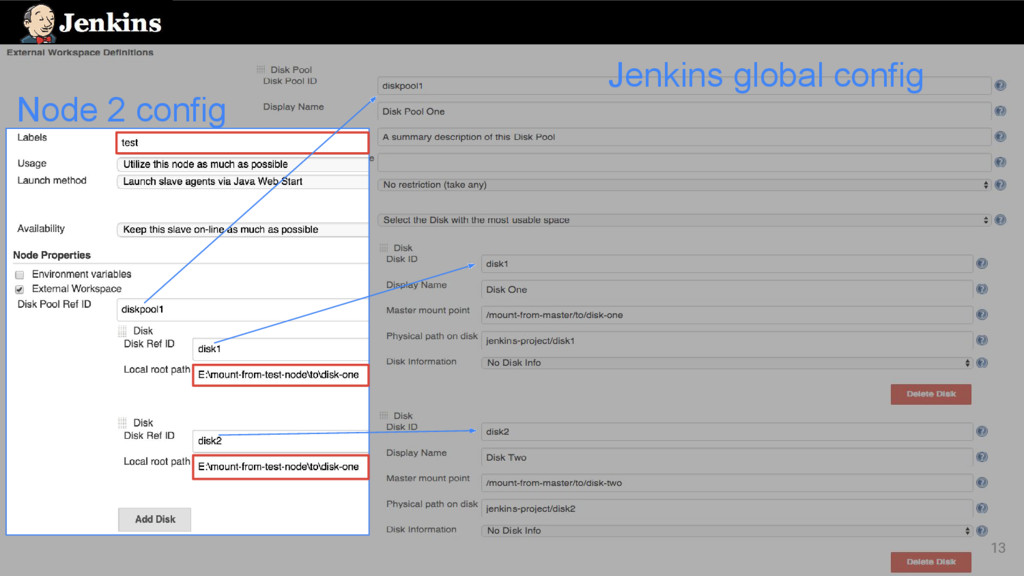Focus Local root path field under disk2
This screenshot has width=1024, height=576.
click(280, 467)
